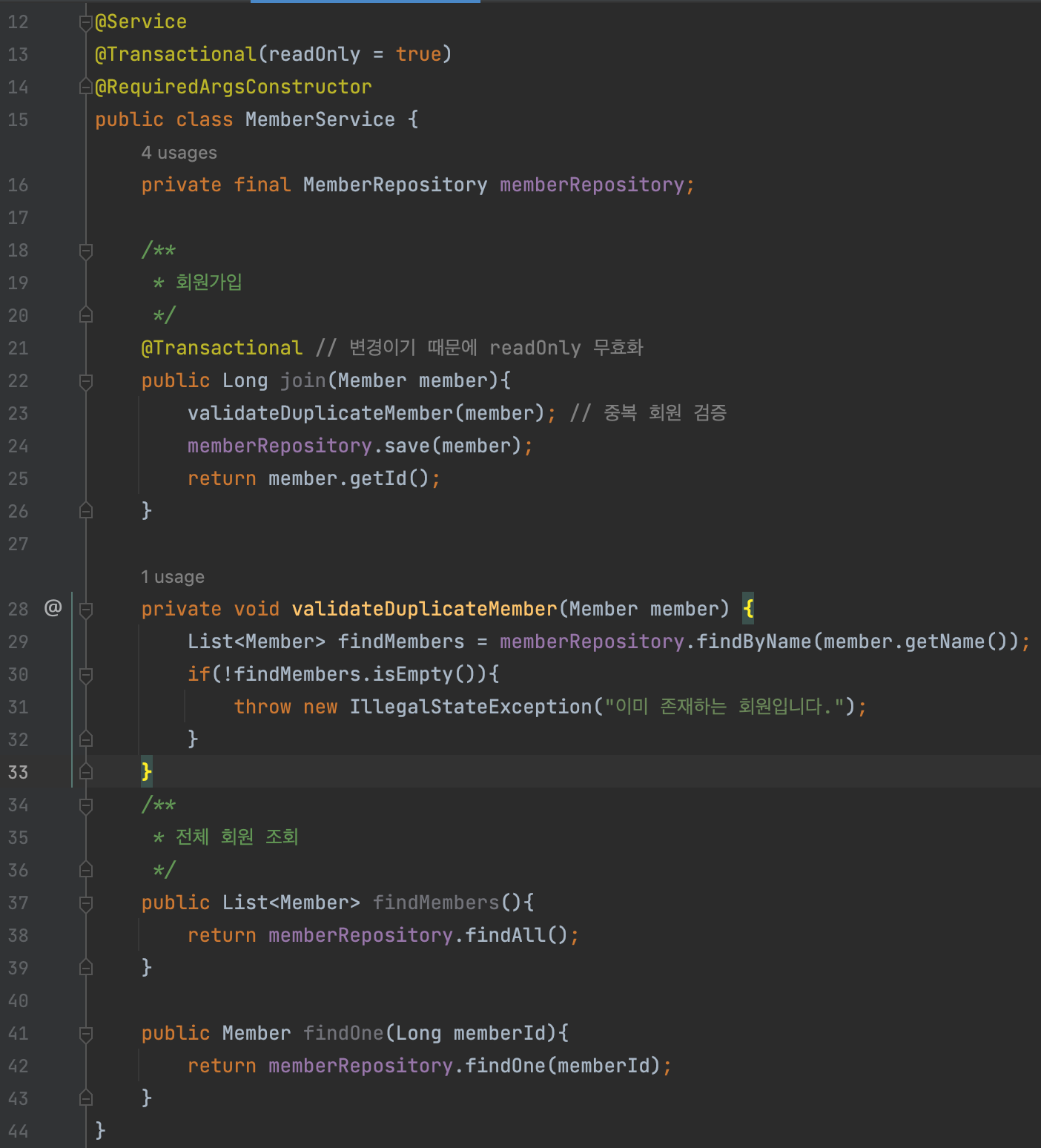
Task: Click @Transactional annotation on line 21
Action: point(222,349)
